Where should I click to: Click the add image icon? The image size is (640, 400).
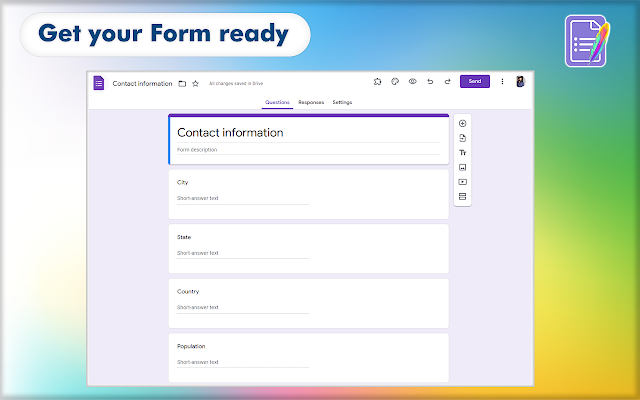[x=462, y=167]
